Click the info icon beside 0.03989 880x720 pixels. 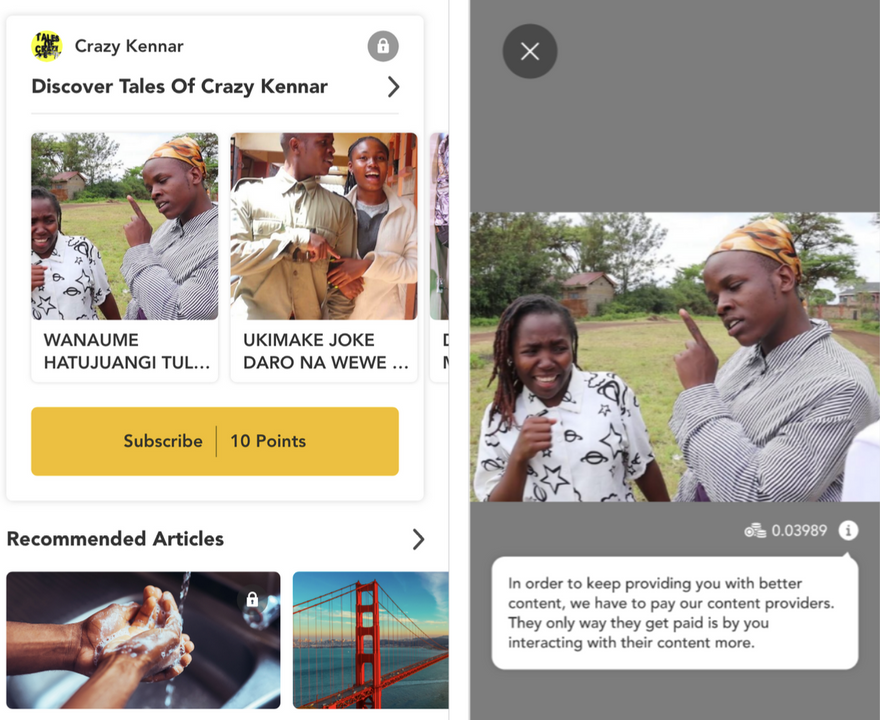tap(848, 530)
